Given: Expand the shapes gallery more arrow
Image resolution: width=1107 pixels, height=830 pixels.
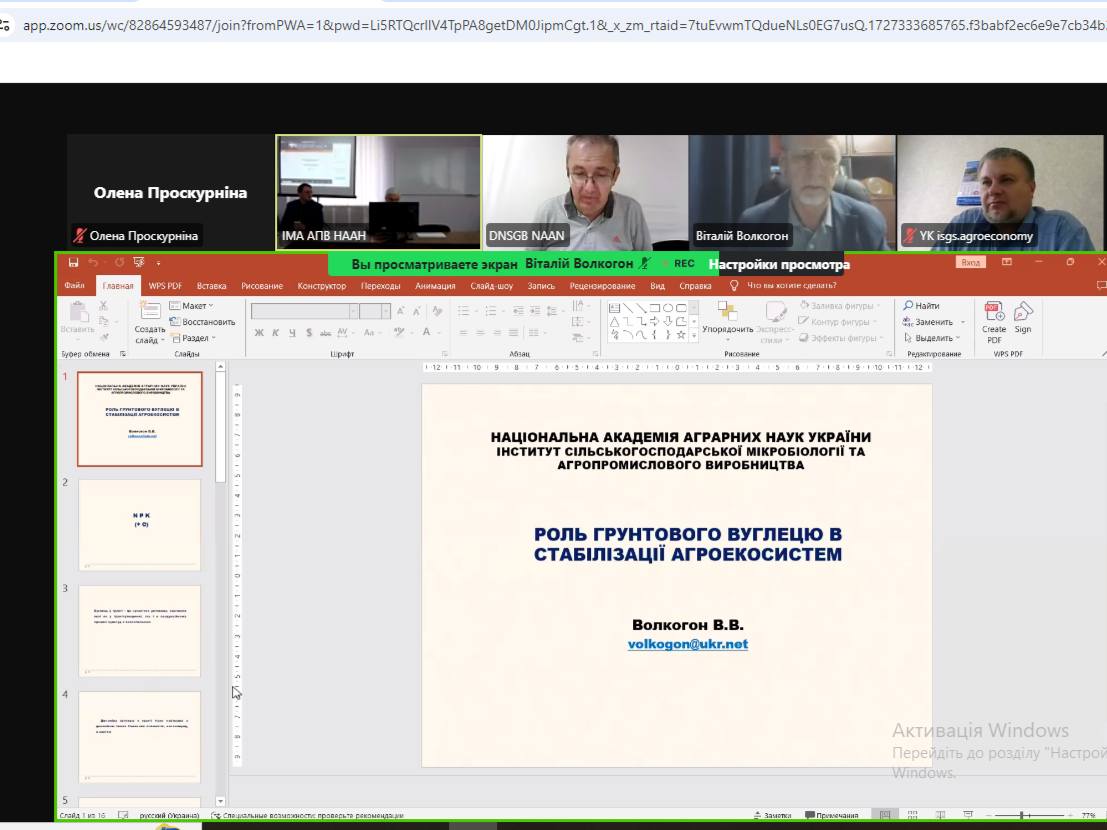Looking at the screenshot, I should tap(694, 336).
